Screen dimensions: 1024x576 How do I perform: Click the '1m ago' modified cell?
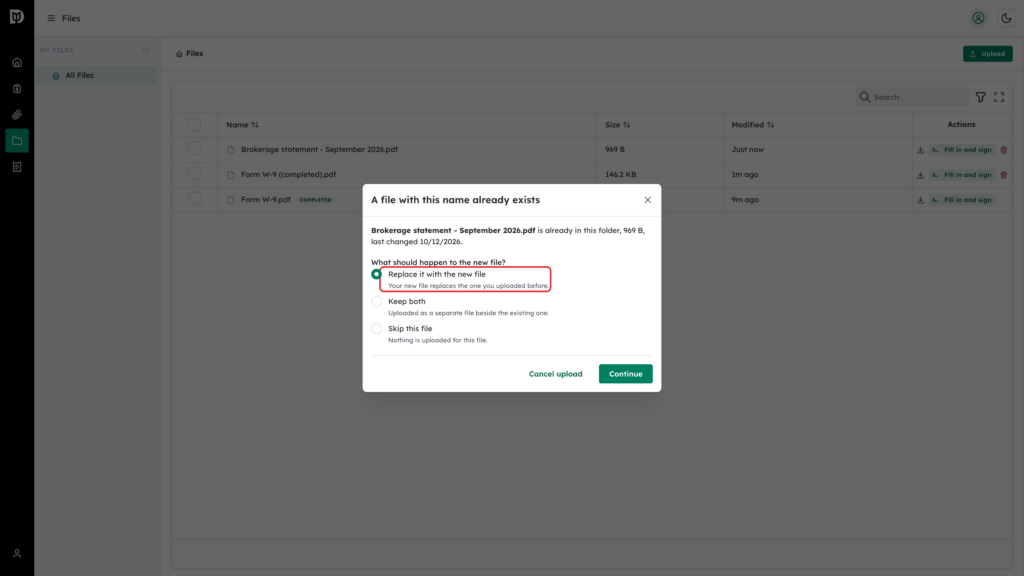click(x=744, y=174)
